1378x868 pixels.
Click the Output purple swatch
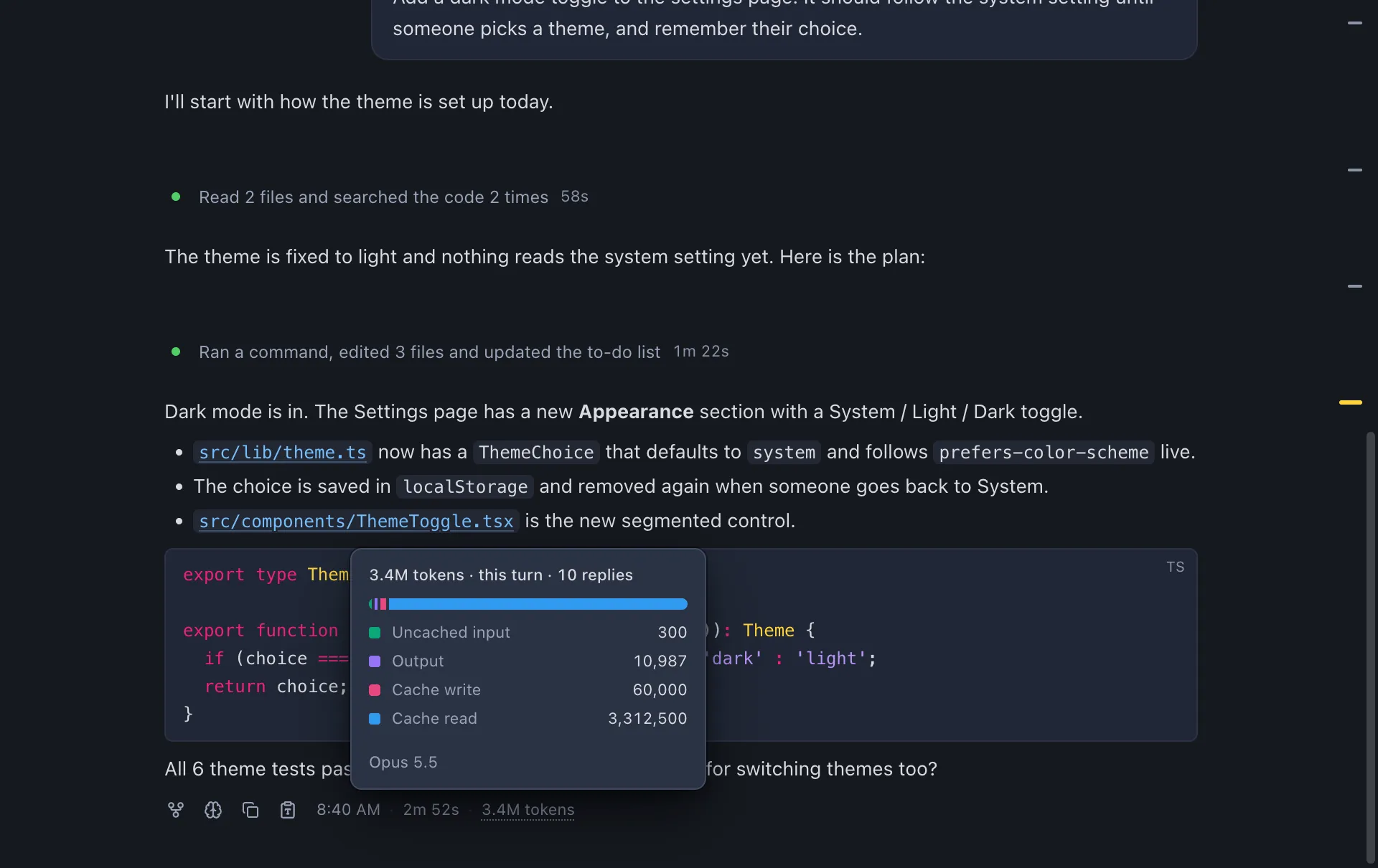(x=375, y=661)
